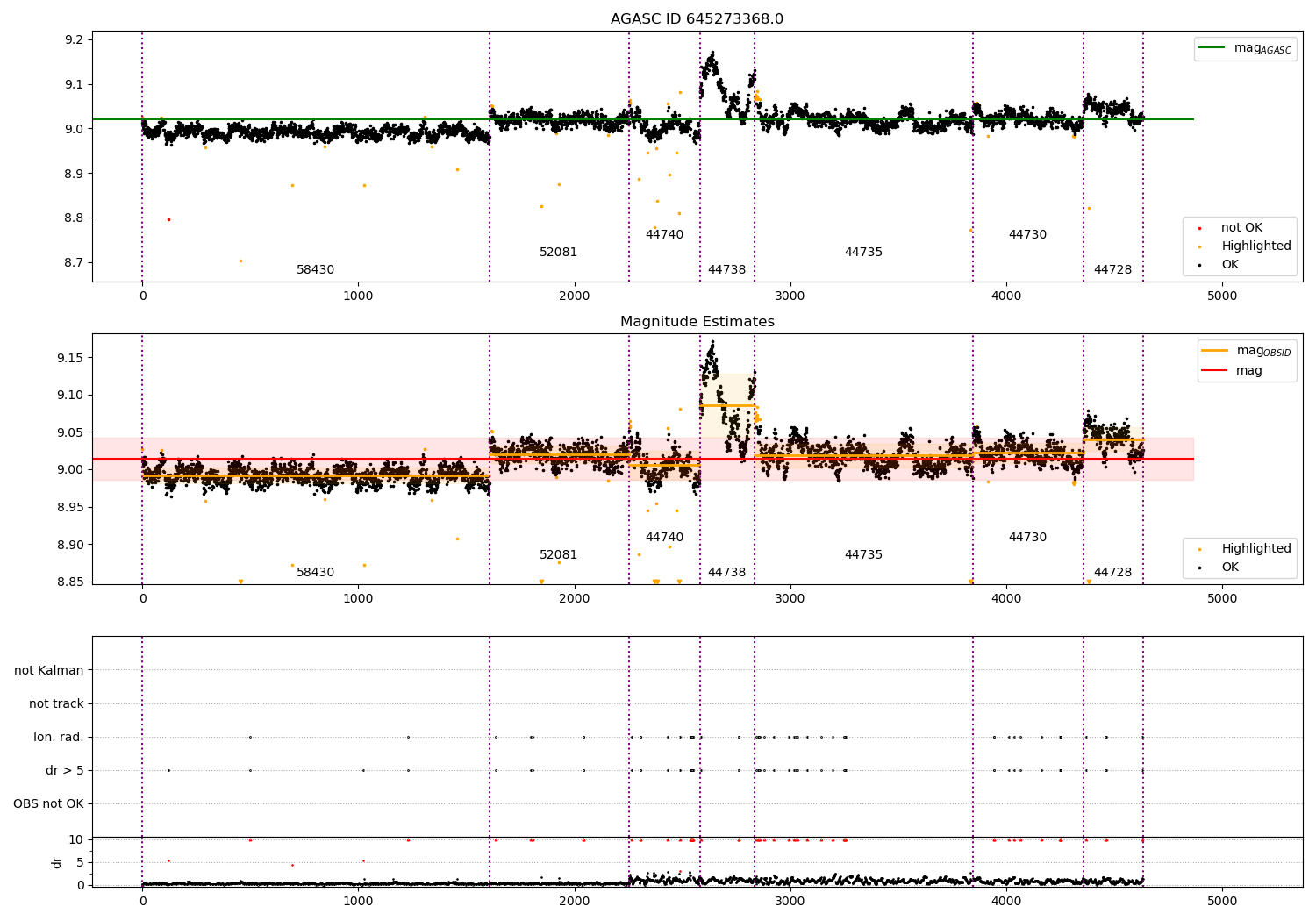Image resolution: width=1316 pixels, height=921 pixels.
Task: Click the 'Ion. rad.' row label
Action: click(x=59, y=737)
